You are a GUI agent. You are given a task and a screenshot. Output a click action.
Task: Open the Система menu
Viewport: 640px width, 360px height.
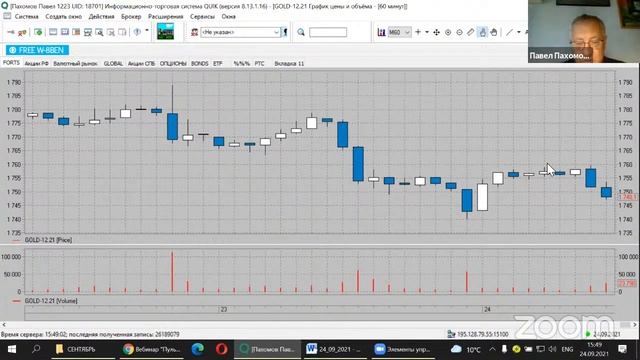[x=27, y=17]
